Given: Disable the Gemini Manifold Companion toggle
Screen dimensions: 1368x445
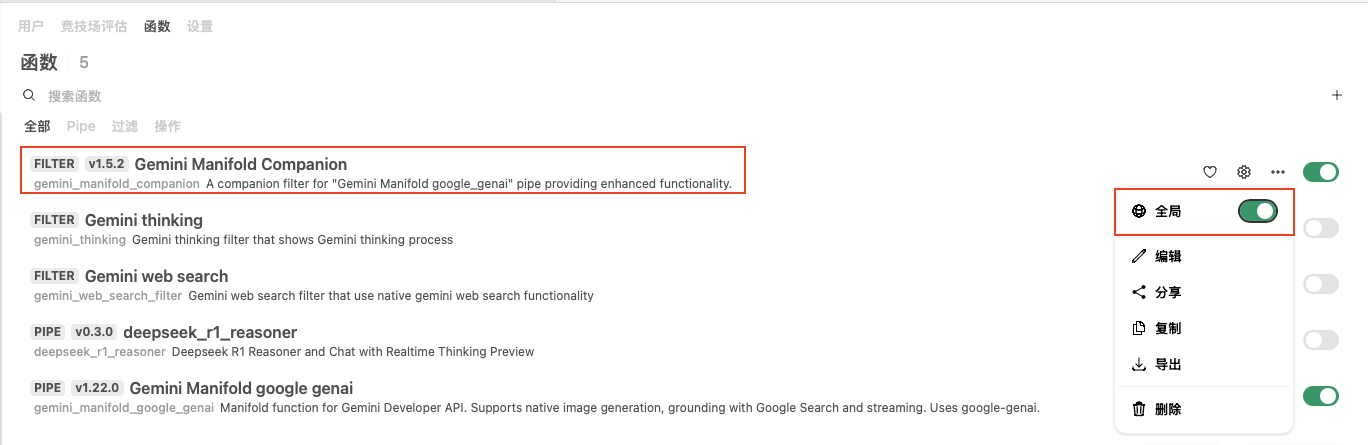Looking at the screenshot, I should click(1321, 172).
